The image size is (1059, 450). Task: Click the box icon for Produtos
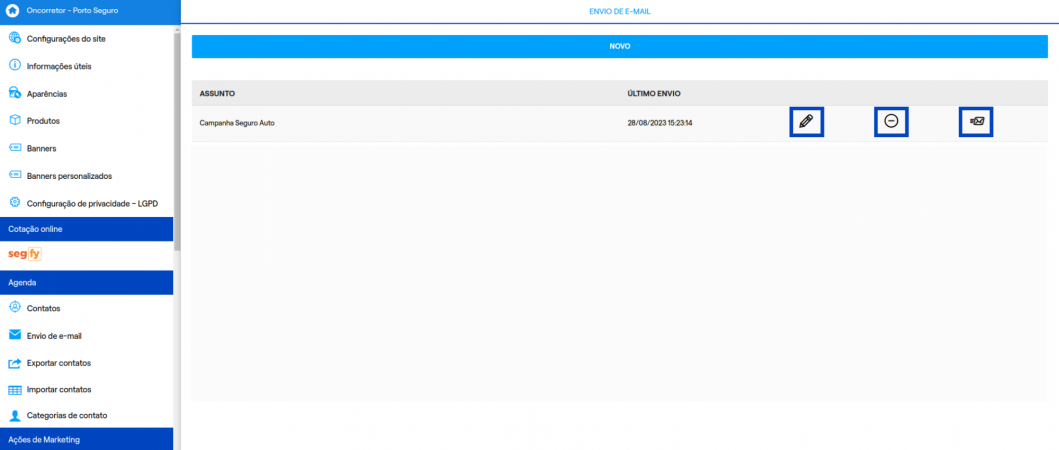pyautogui.click(x=15, y=120)
